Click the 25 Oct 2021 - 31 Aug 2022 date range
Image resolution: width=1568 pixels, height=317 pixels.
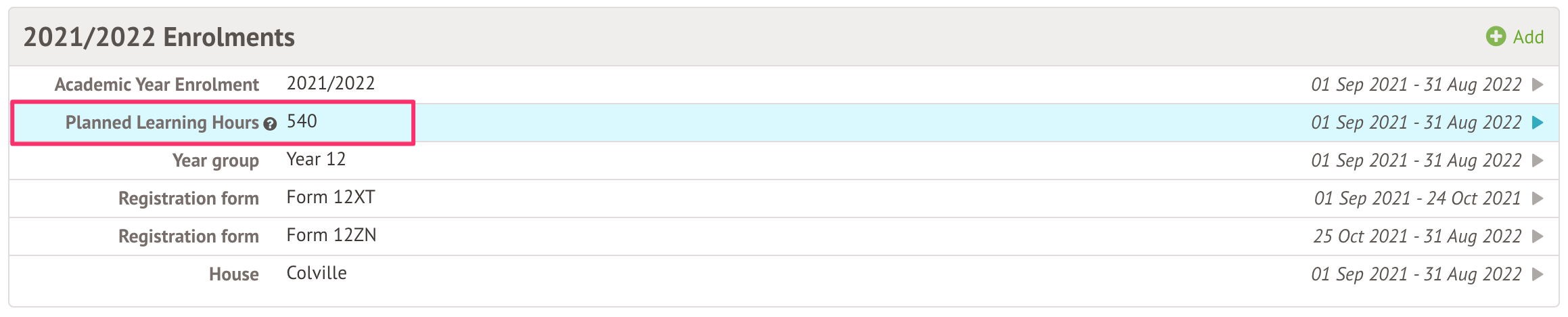1416,236
